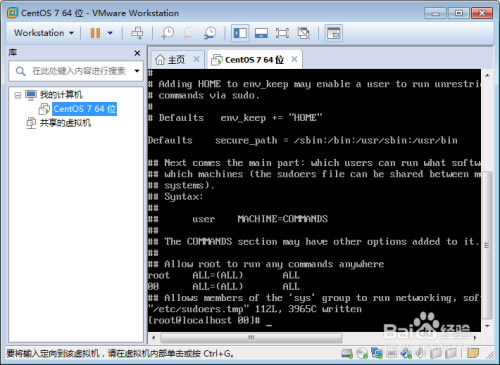
Task: Close the CentOS 7 64 位 tab
Action: [x=294, y=59]
